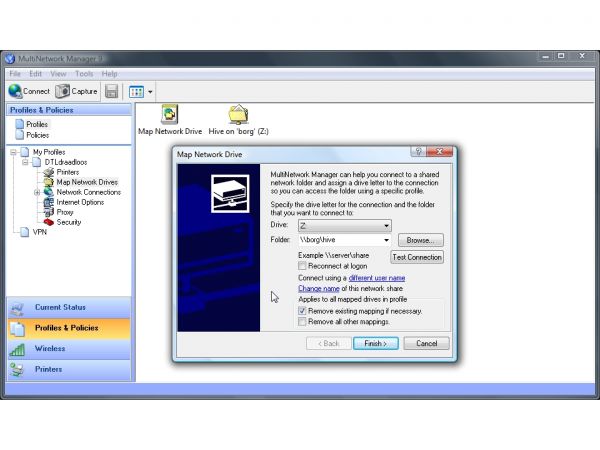Click the Connect globe icon in toolbar
This screenshot has width=600, height=450.
point(15,91)
